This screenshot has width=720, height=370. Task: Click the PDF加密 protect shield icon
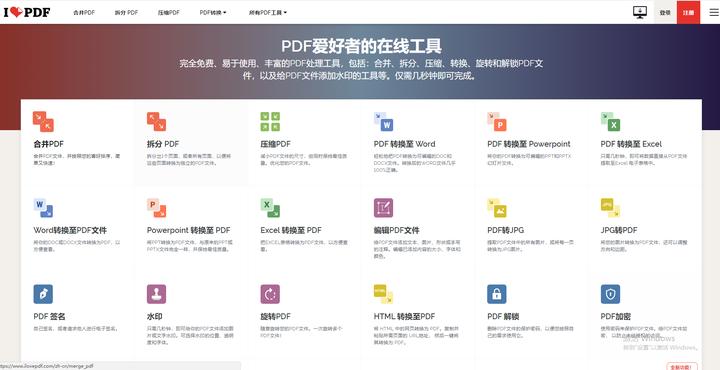[x=610, y=294]
